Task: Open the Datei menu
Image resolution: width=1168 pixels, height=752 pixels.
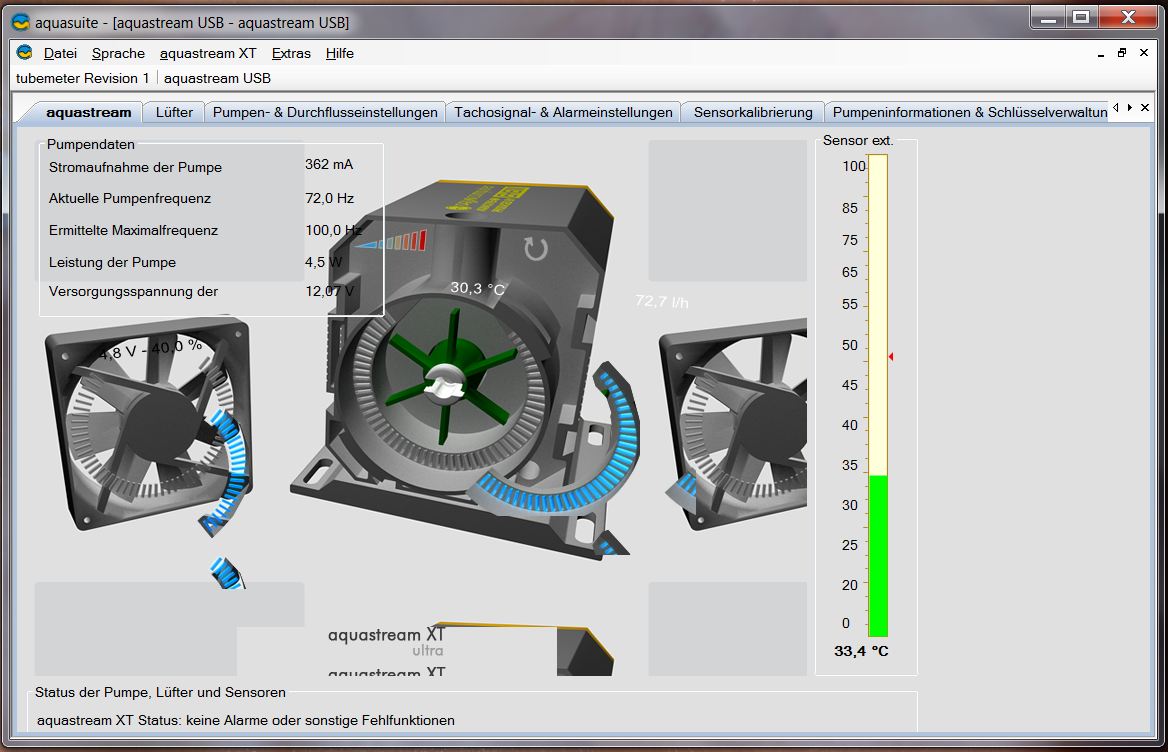Action: click(60, 53)
